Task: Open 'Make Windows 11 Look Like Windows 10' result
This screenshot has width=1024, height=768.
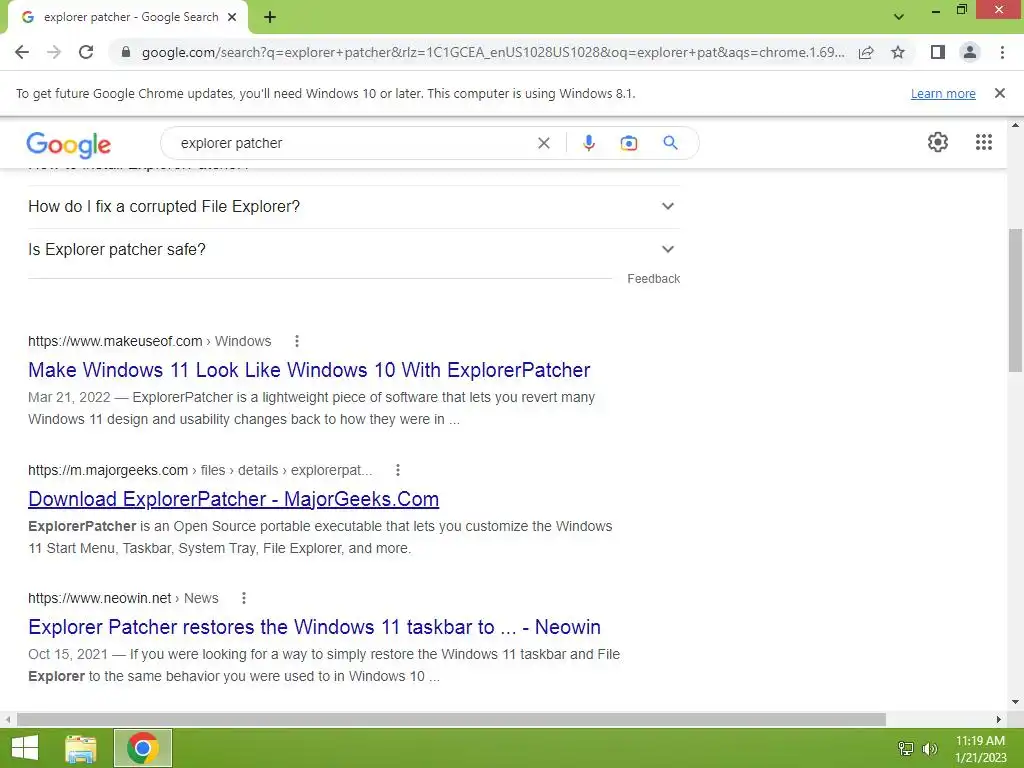Action: click(x=309, y=370)
